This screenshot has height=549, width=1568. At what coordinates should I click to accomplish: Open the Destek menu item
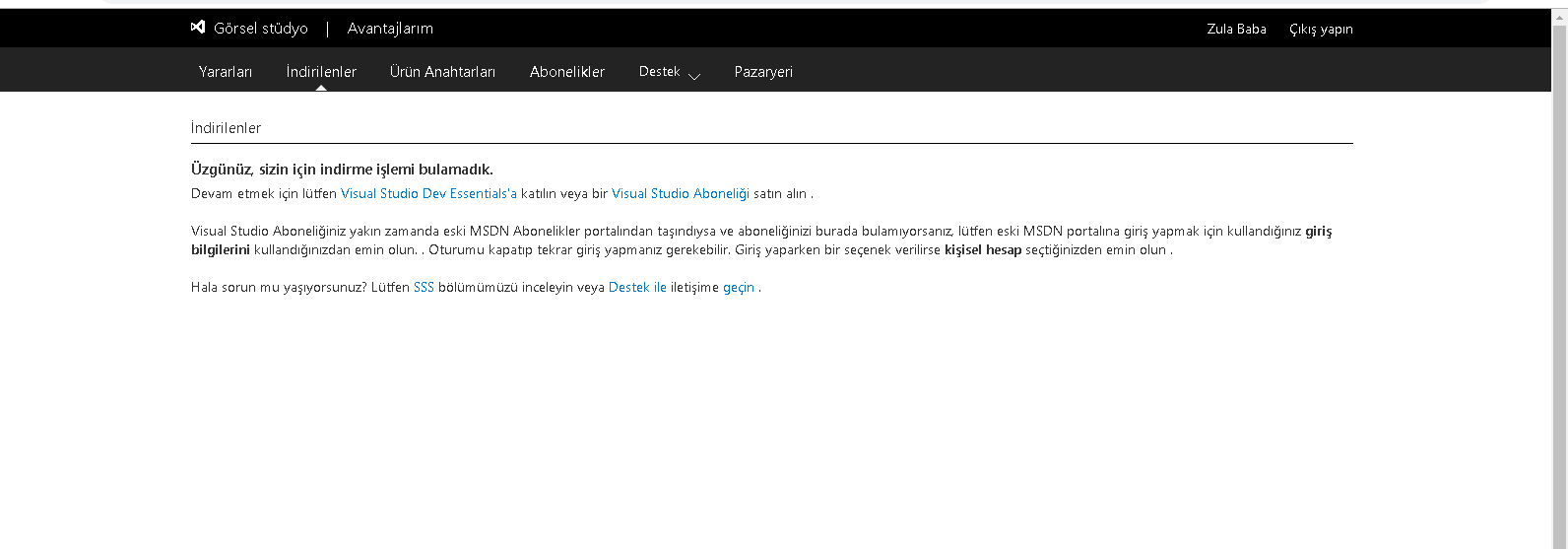point(659,71)
